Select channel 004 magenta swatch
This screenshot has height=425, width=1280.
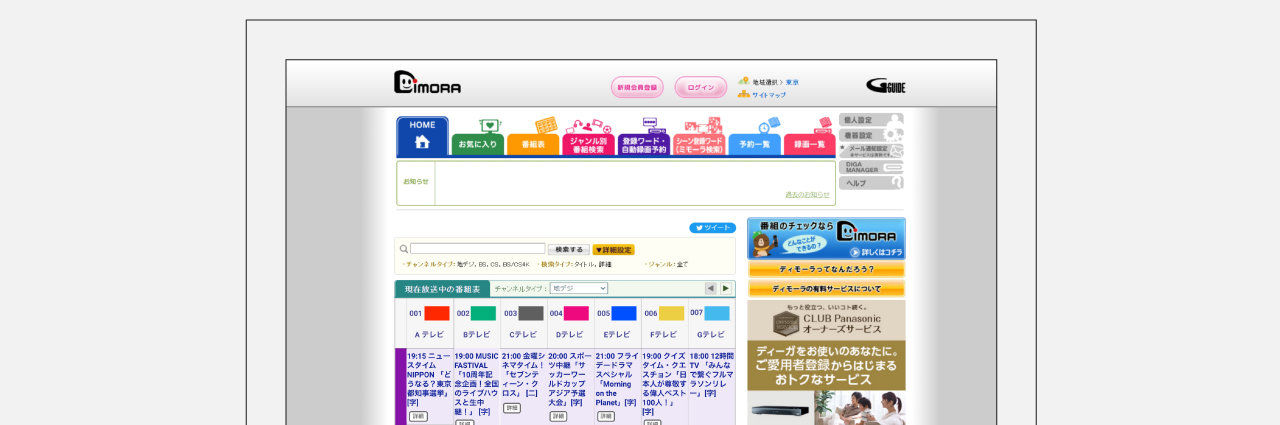(x=577, y=313)
